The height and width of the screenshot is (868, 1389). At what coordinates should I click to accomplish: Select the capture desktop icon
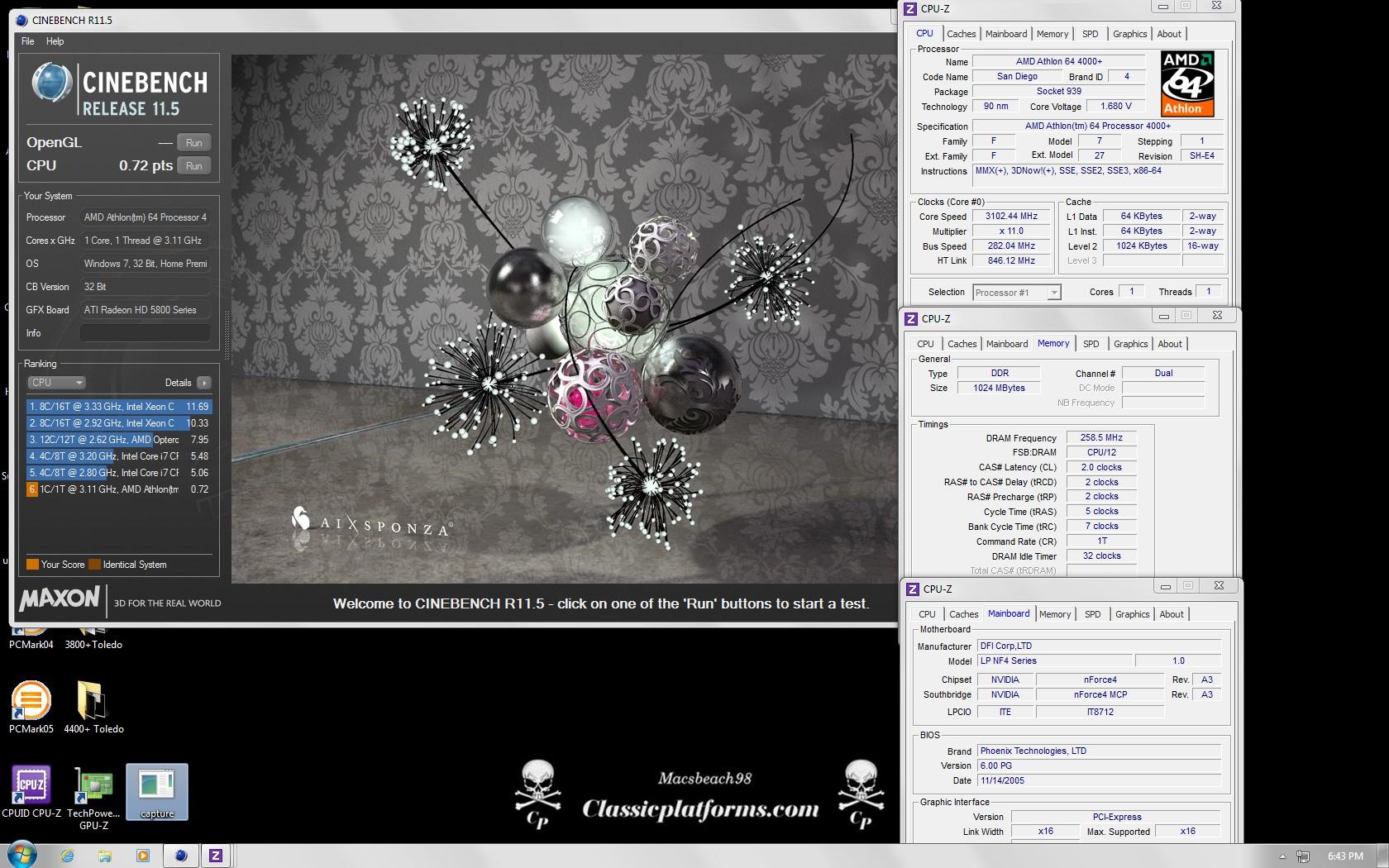pyautogui.click(x=157, y=792)
